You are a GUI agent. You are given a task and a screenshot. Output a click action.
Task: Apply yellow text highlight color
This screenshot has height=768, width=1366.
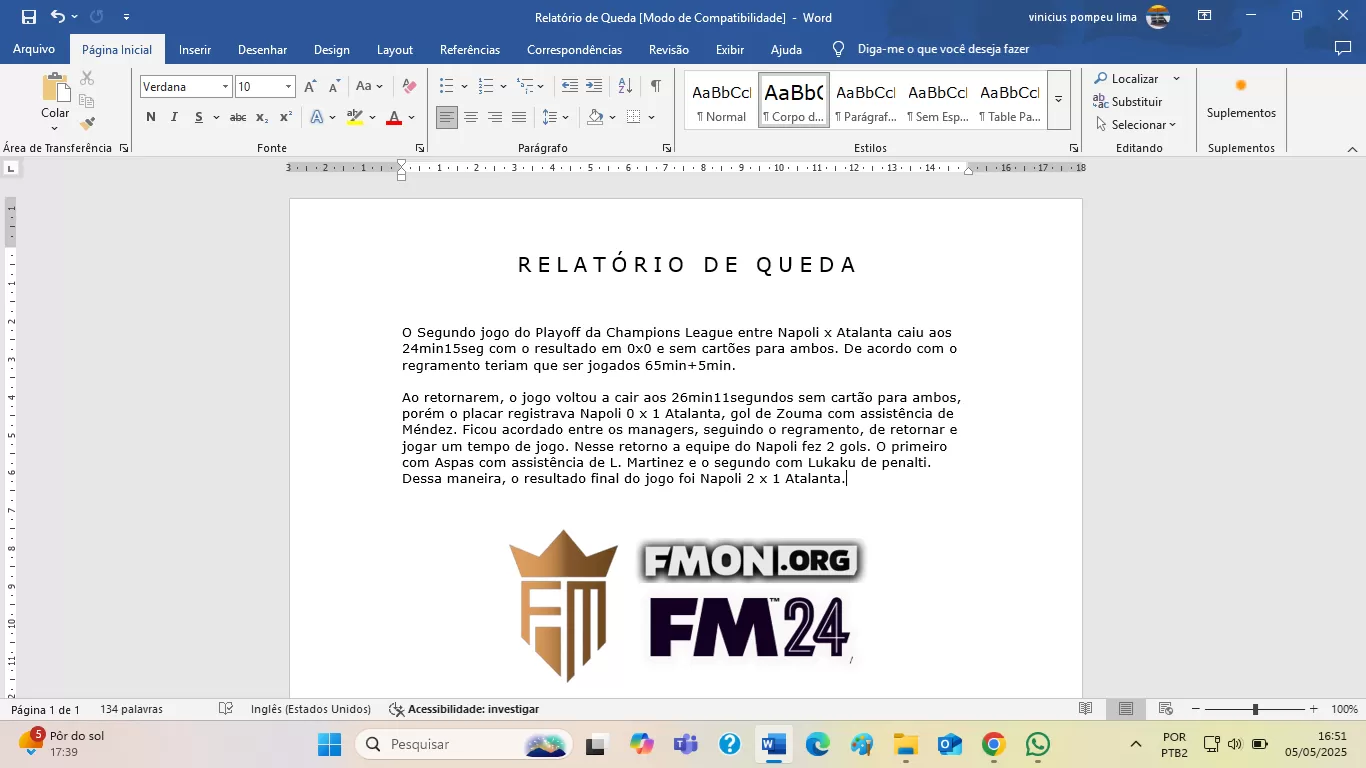click(x=355, y=117)
